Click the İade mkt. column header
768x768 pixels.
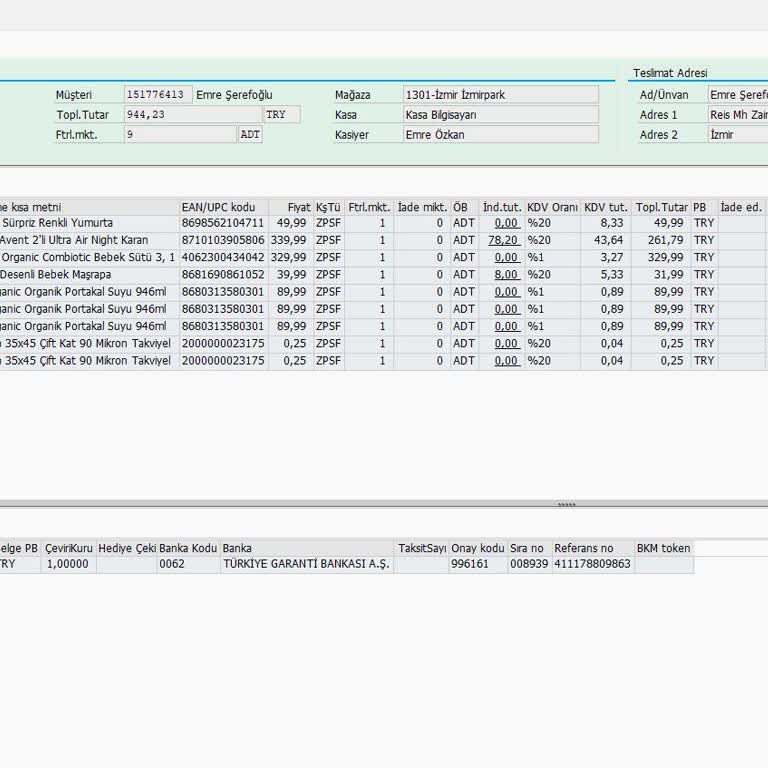421,207
